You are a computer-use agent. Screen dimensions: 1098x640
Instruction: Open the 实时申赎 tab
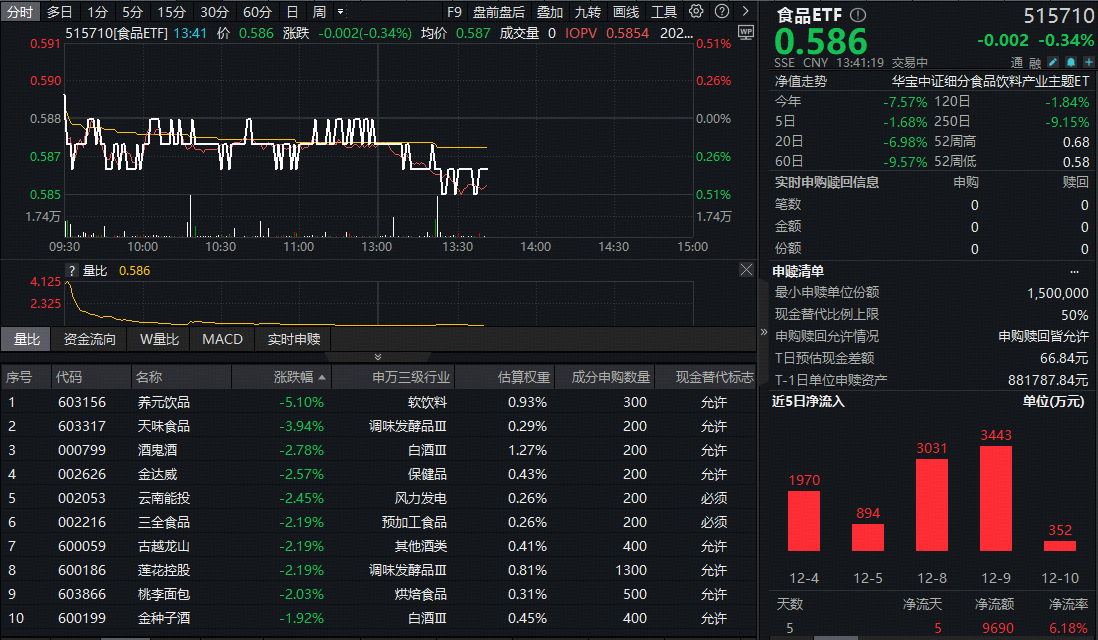click(292, 339)
